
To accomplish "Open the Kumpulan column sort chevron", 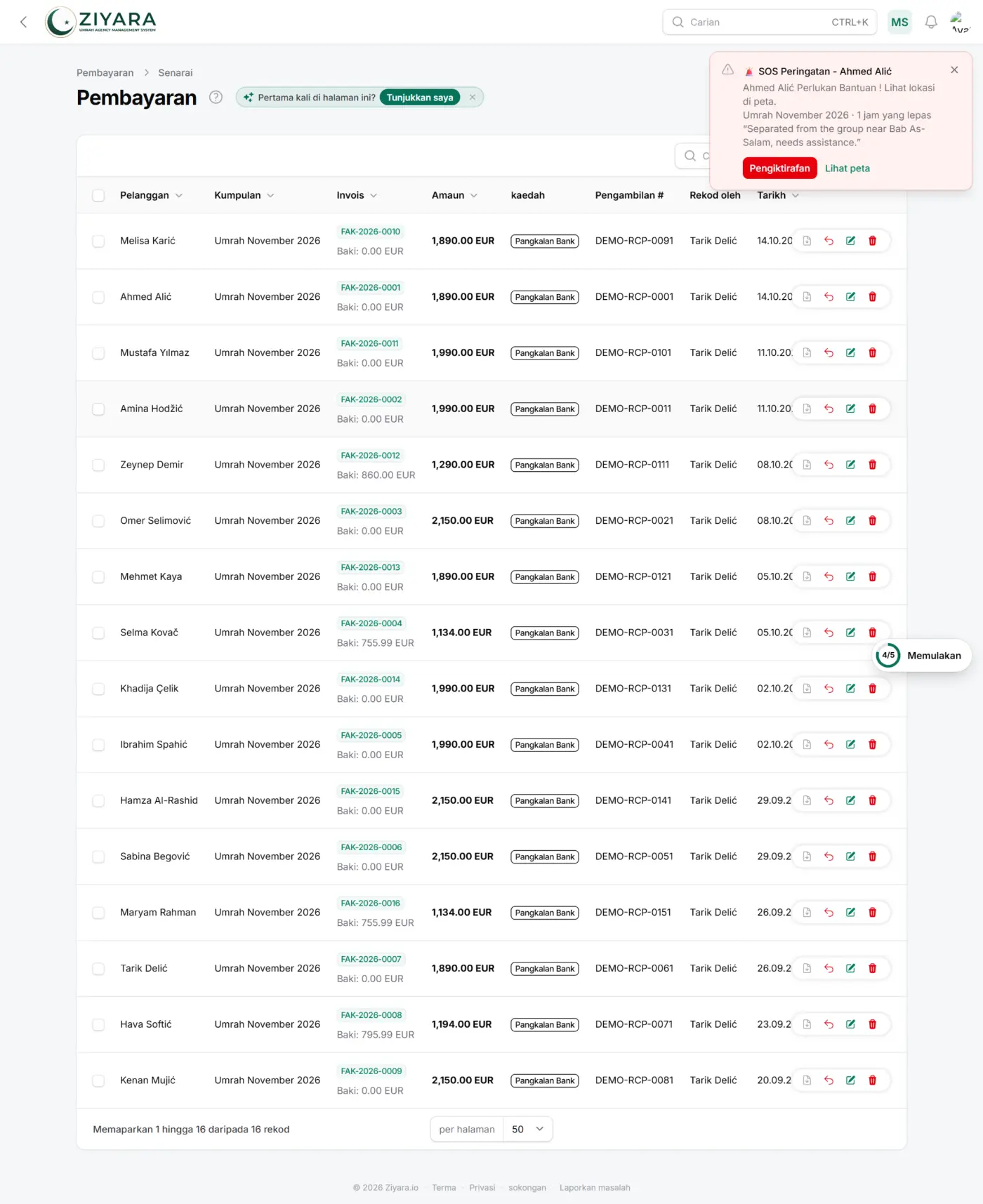I will (270, 195).
